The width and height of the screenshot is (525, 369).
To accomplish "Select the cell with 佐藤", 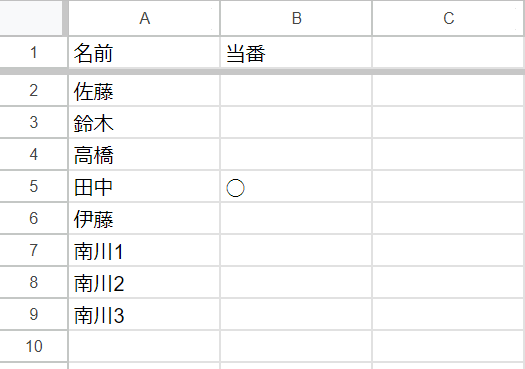I will [x=144, y=90].
